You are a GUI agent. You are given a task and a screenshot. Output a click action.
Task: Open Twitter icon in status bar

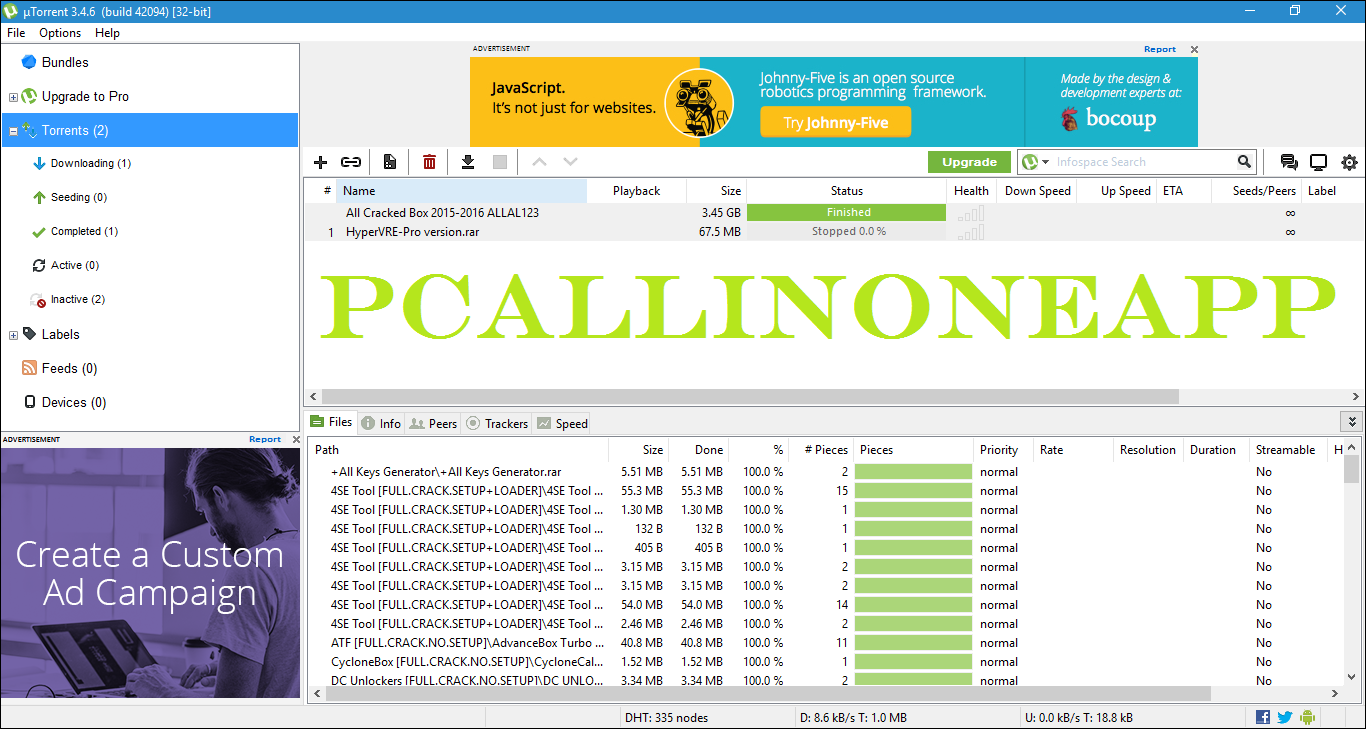[x=1285, y=717]
